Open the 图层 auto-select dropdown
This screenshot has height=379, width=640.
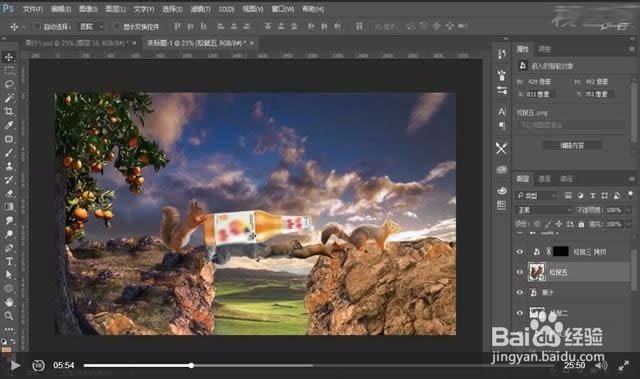(x=91, y=27)
